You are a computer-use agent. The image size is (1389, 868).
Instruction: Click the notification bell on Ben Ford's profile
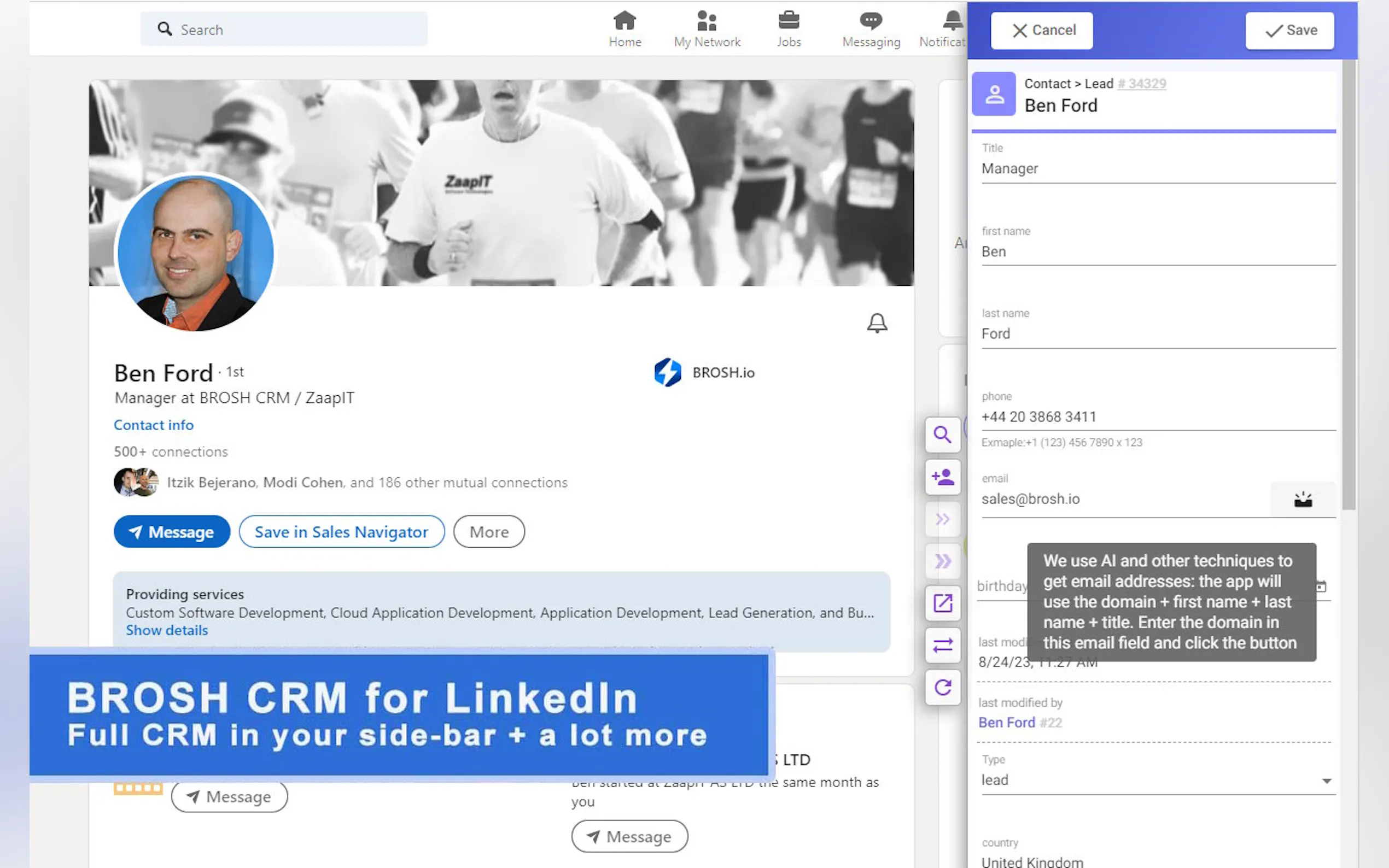[x=877, y=323]
